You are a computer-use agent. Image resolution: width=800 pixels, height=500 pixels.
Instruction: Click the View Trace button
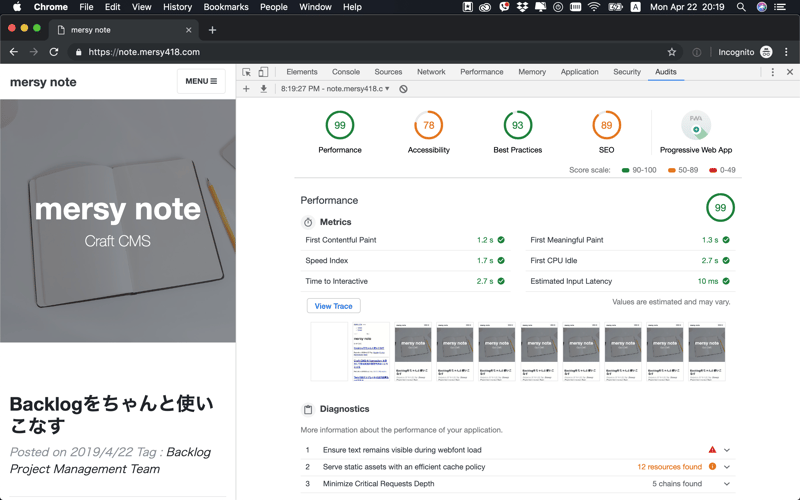(333, 306)
